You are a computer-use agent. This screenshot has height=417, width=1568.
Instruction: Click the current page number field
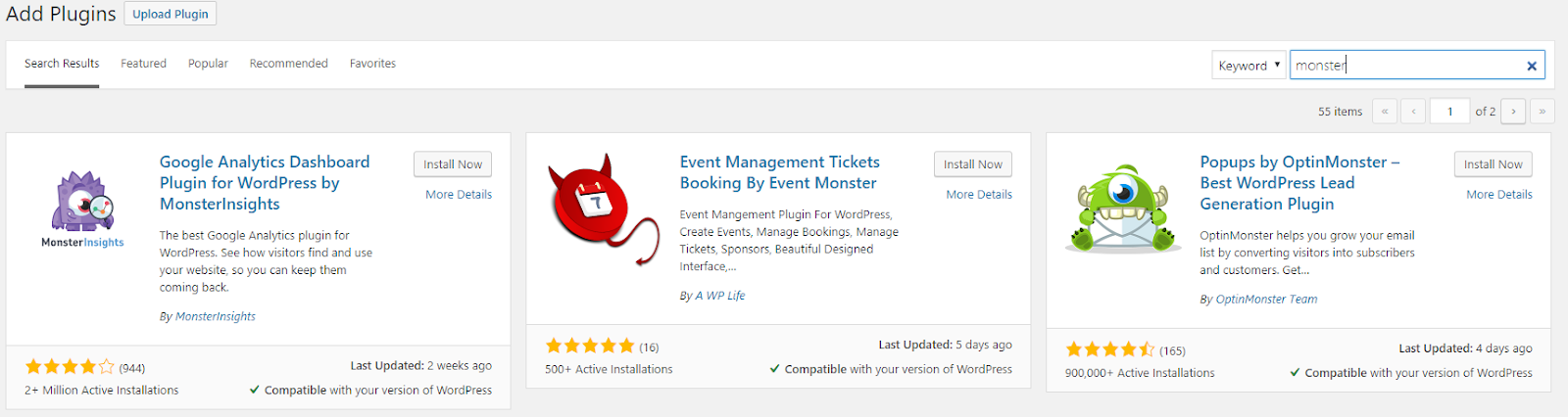point(1449,112)
